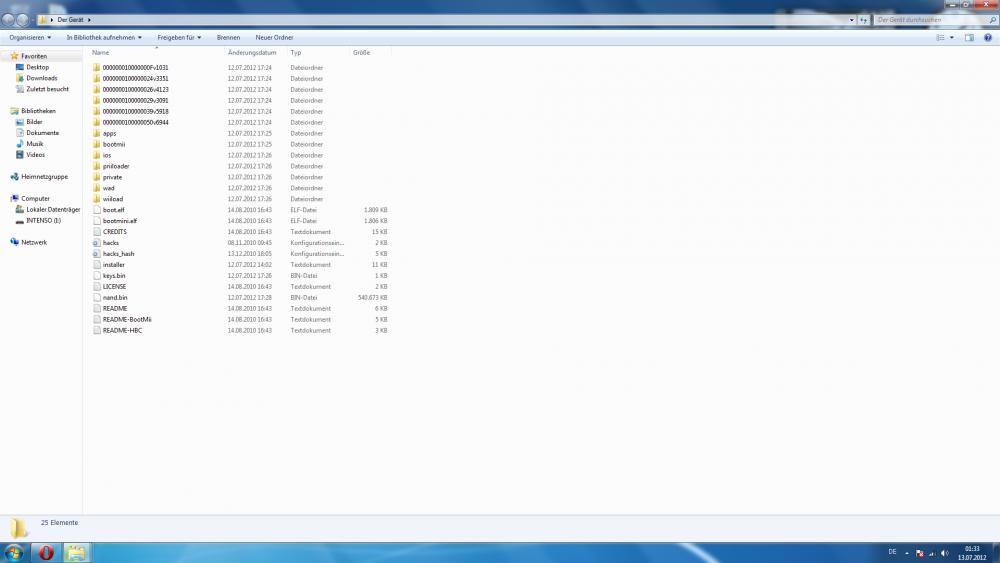
Task: Click the Forward navigation arrow button
Action: point(22,19)
